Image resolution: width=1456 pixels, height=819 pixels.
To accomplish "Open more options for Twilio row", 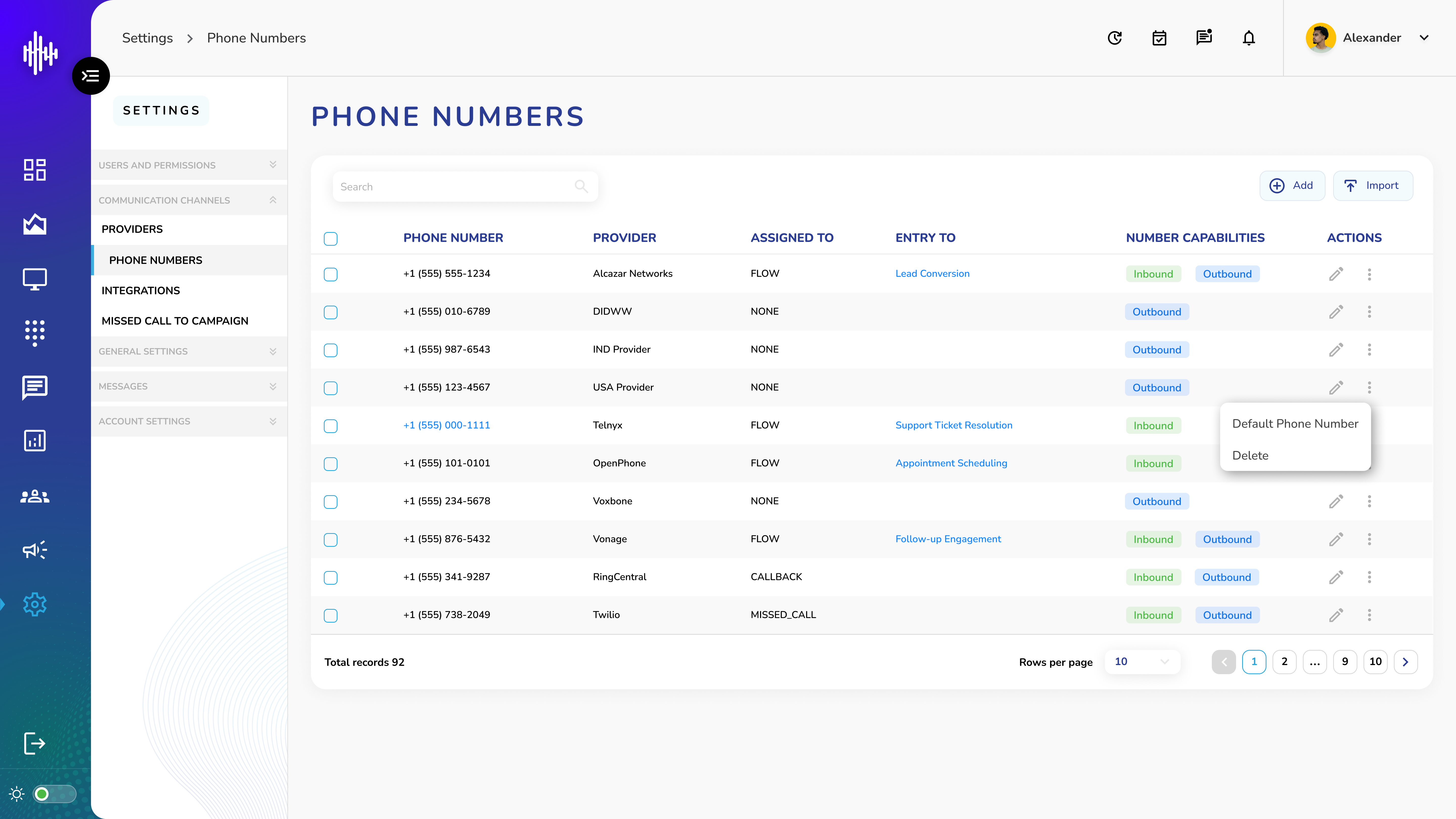I will [x=1369, y=615].
